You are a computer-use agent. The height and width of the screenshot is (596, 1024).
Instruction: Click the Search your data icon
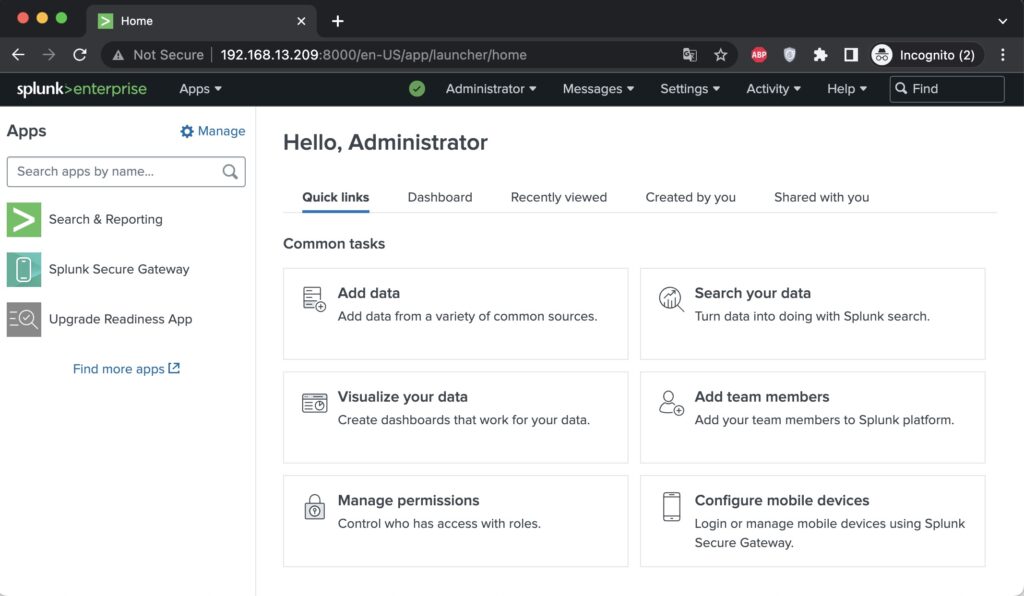click(671, 299)
